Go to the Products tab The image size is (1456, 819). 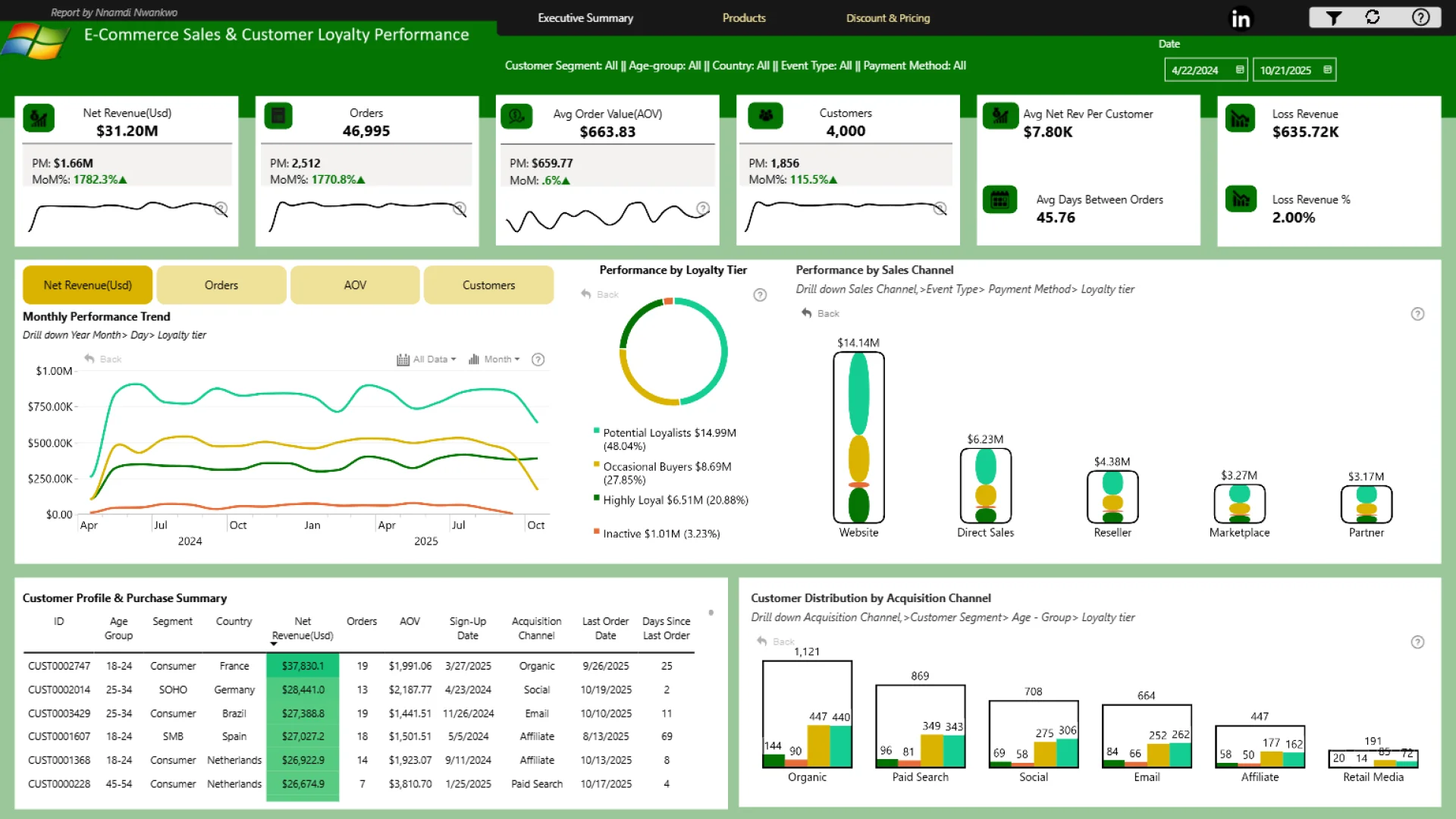click(743, 18)
